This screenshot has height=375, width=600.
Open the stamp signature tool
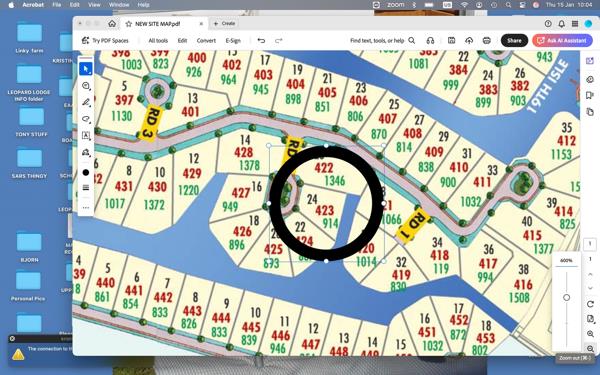pos(86,152)
